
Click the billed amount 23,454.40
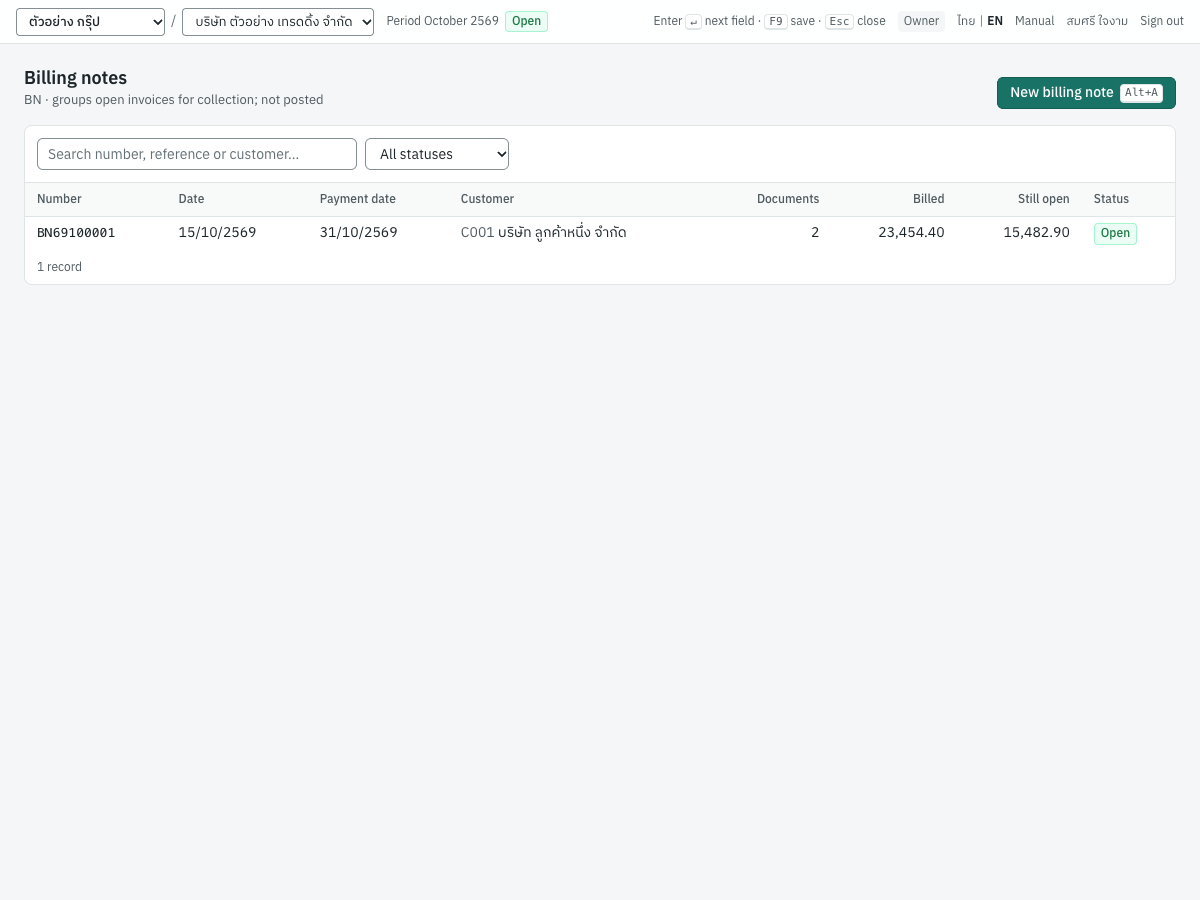911,233
